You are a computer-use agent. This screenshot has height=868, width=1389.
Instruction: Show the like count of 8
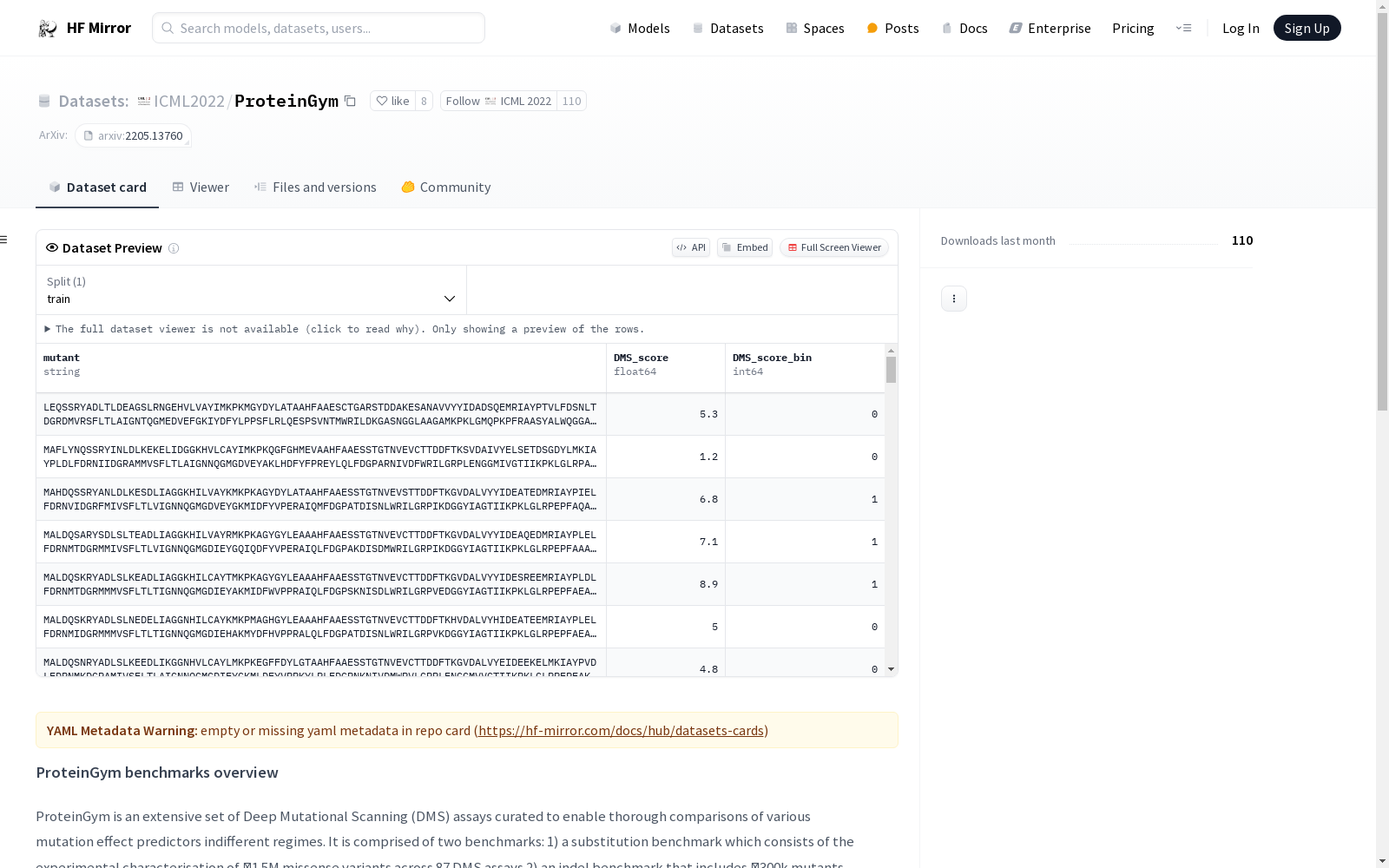pos(424,101)
